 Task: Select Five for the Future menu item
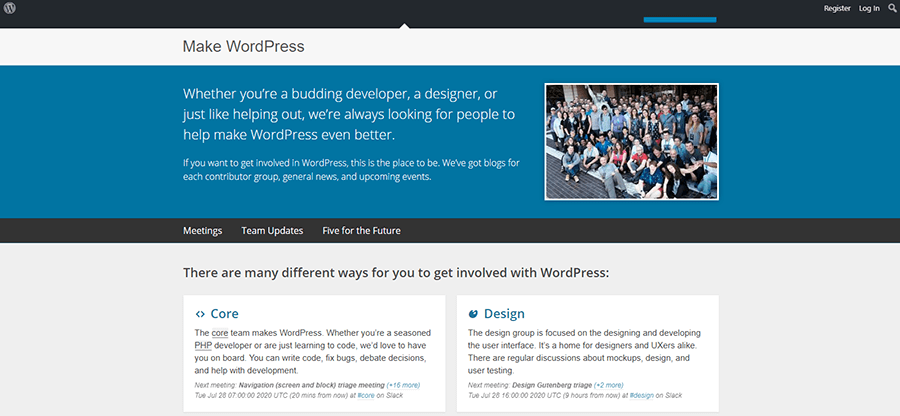362,231
